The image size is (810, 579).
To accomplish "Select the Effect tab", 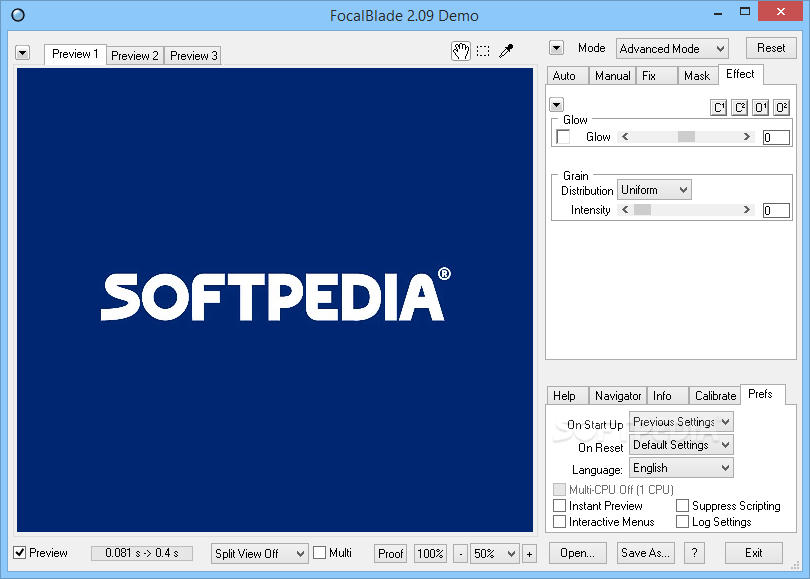I will [x=740, y=74].
